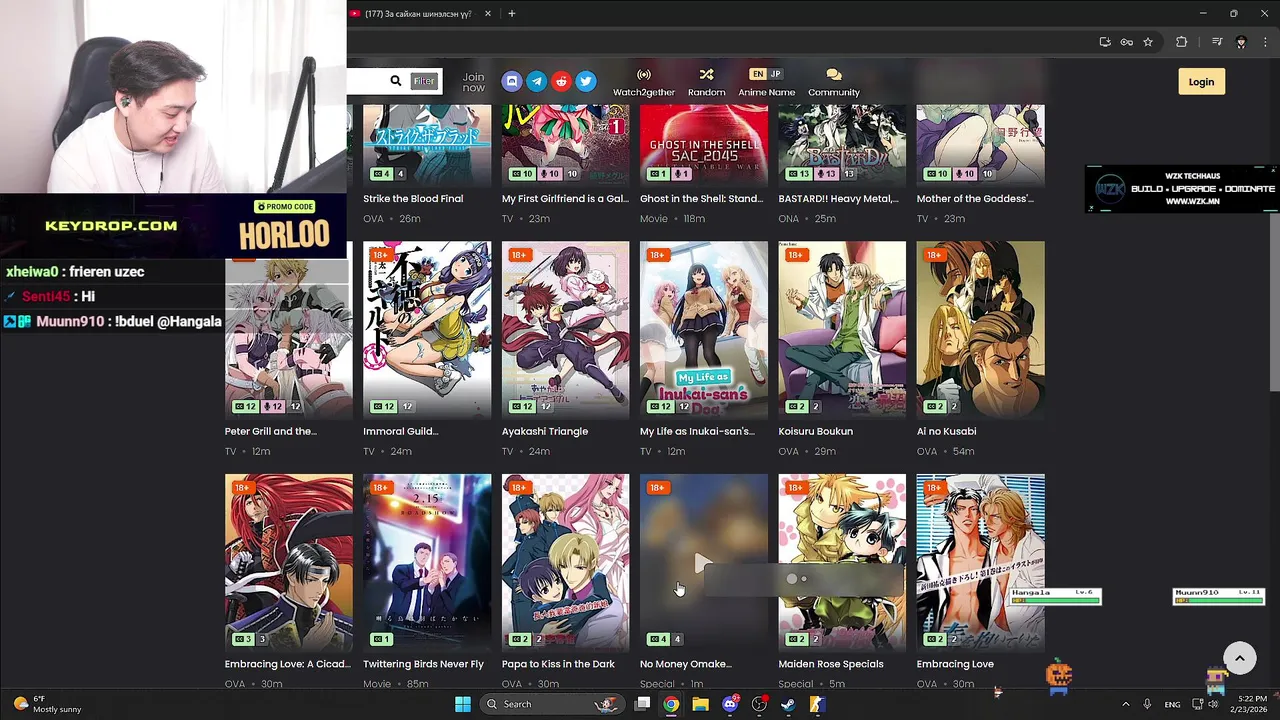The width and height of the screenshot is (1280, 720).
Task: Open the Community menu item
Action: (x=834, y=83)
